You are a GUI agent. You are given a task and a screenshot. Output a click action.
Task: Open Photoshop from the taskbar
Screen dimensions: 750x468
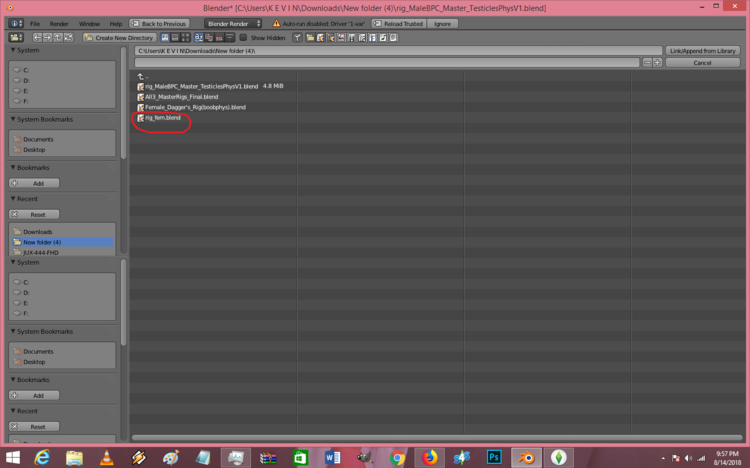494,457
